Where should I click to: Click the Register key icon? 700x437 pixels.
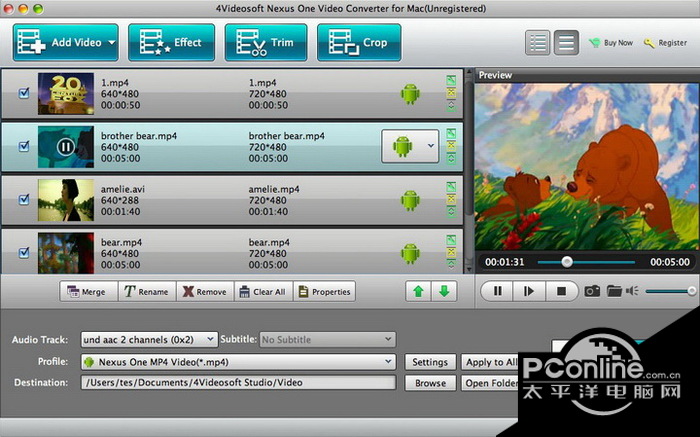[649, 43]
